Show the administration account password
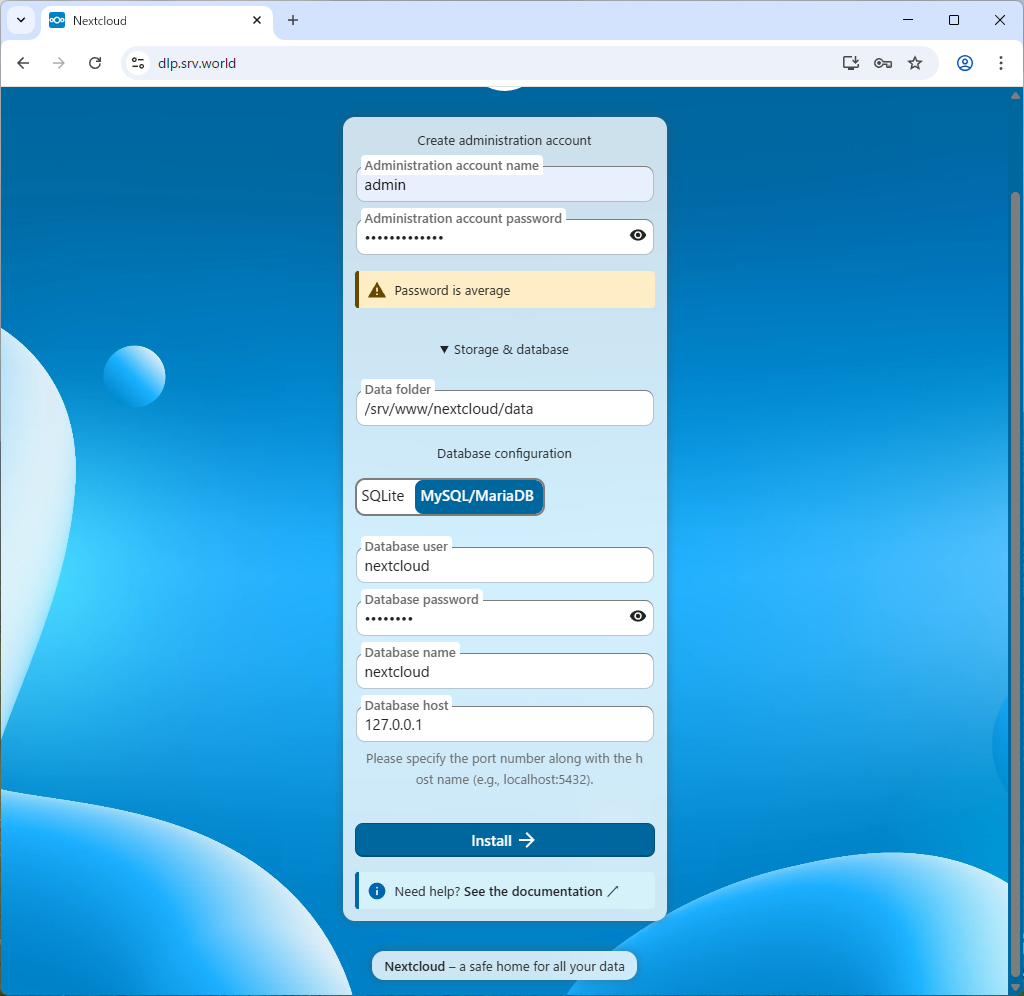This screenshot has width=1024, height=996. [638, 235]
